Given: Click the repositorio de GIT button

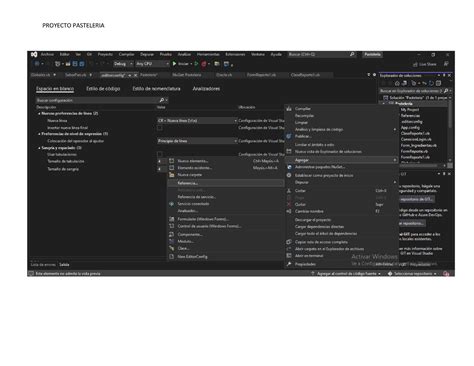Looking at the screenshot, I should pos(417,199).
